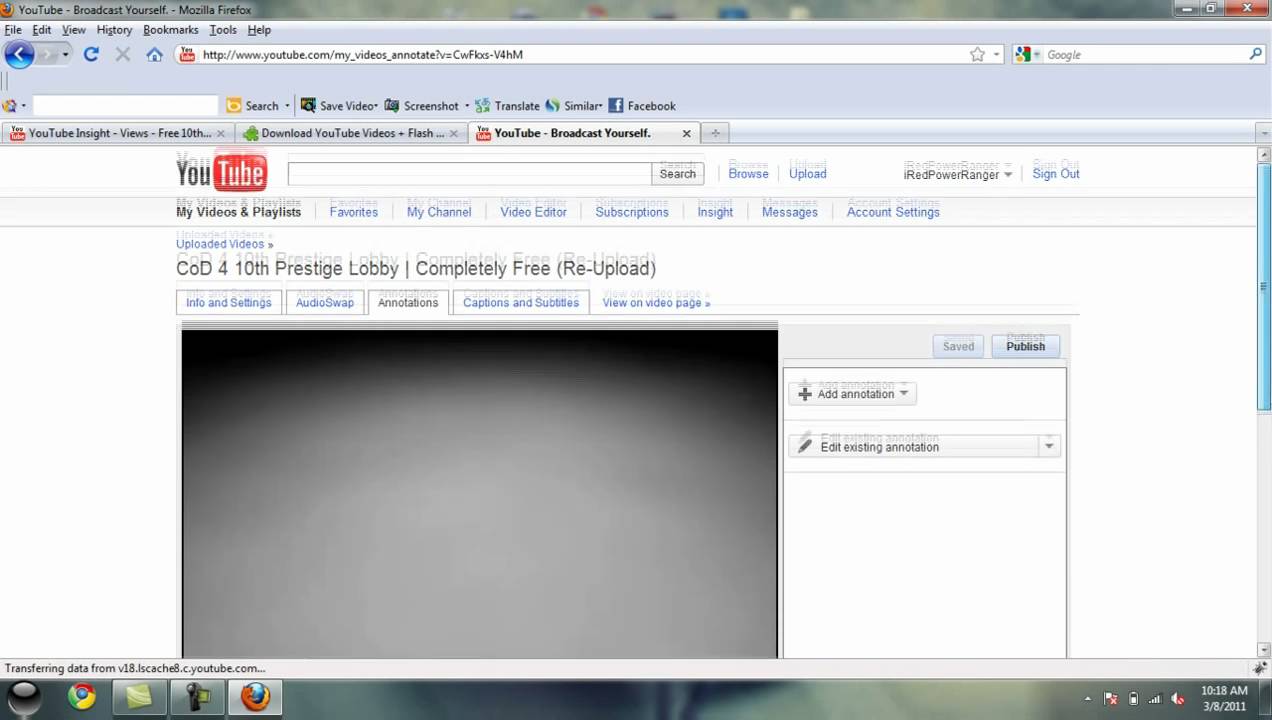Open Account Settings link
Image resolution: width=1272 pixels, height=720 pixels.
click(893, 212)
